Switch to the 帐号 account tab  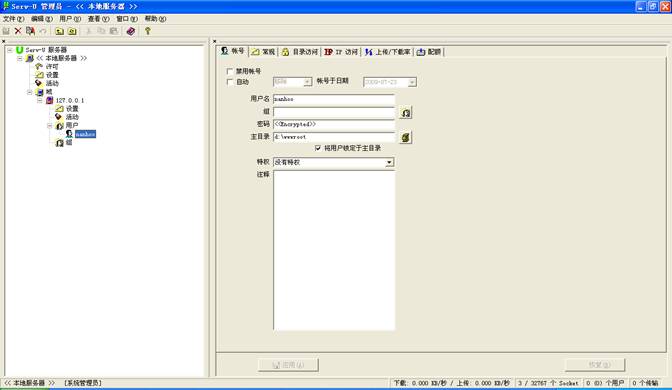pyautogui.click(x=233, y=51)
